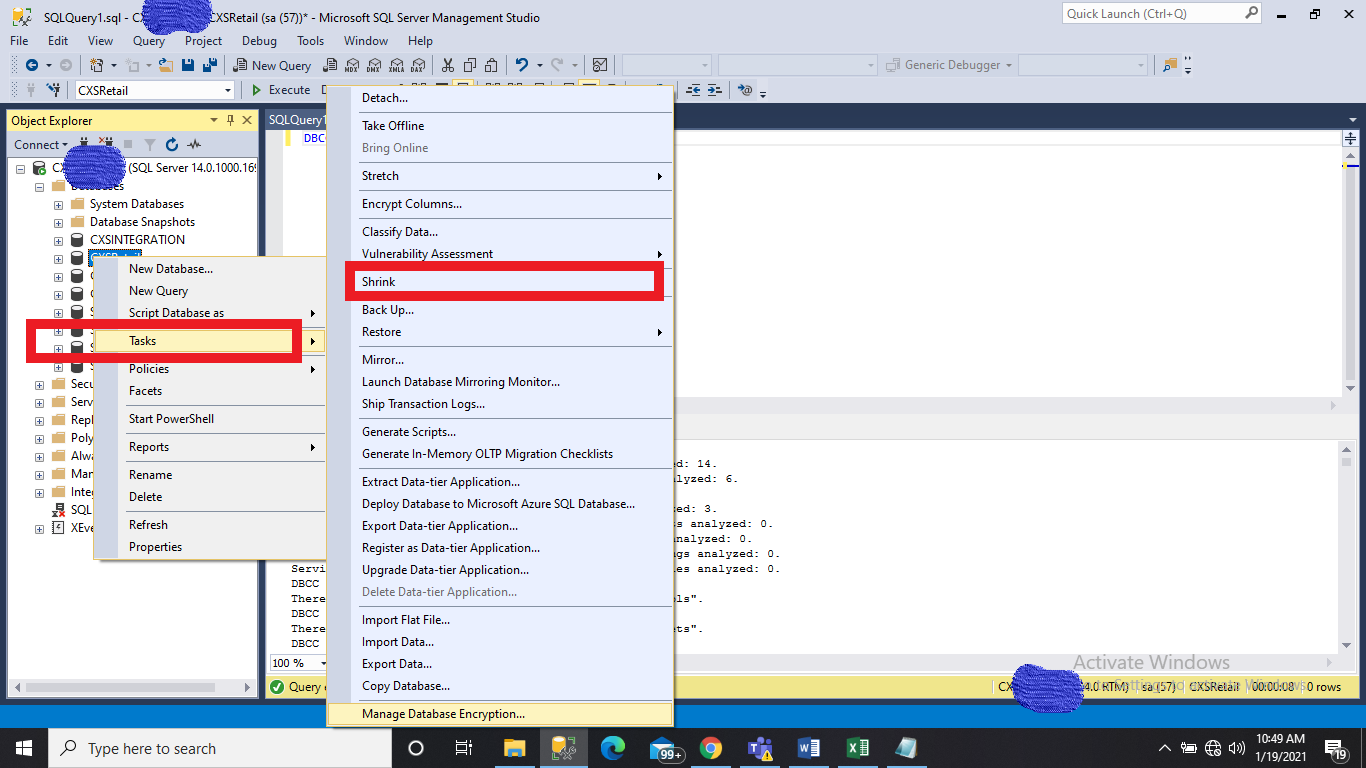Click the Windows Start button
Image resolution: width=1366 pixels, height=768 pixels.
(24, 748)
